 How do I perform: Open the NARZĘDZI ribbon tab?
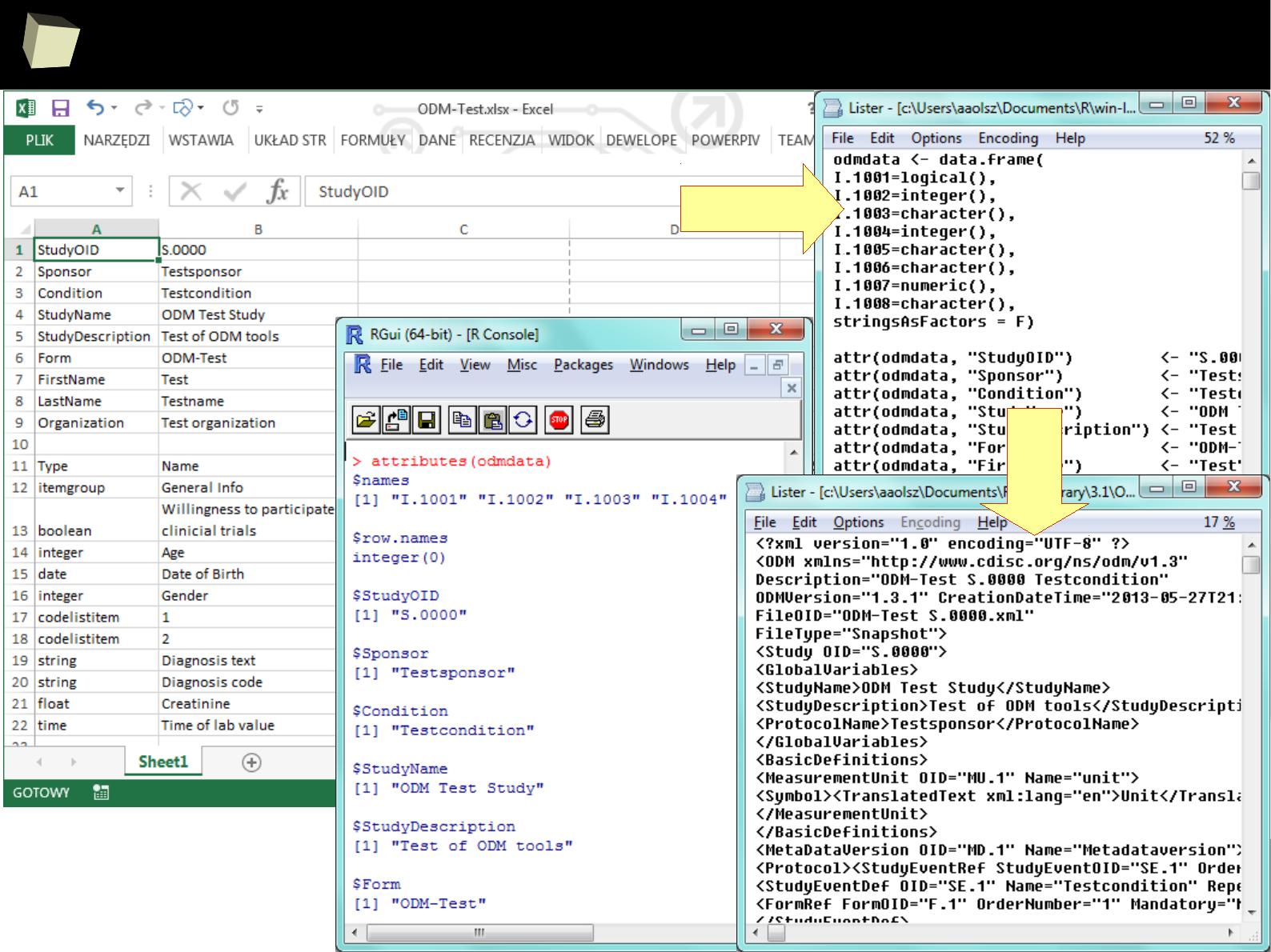tap(117, 140)
